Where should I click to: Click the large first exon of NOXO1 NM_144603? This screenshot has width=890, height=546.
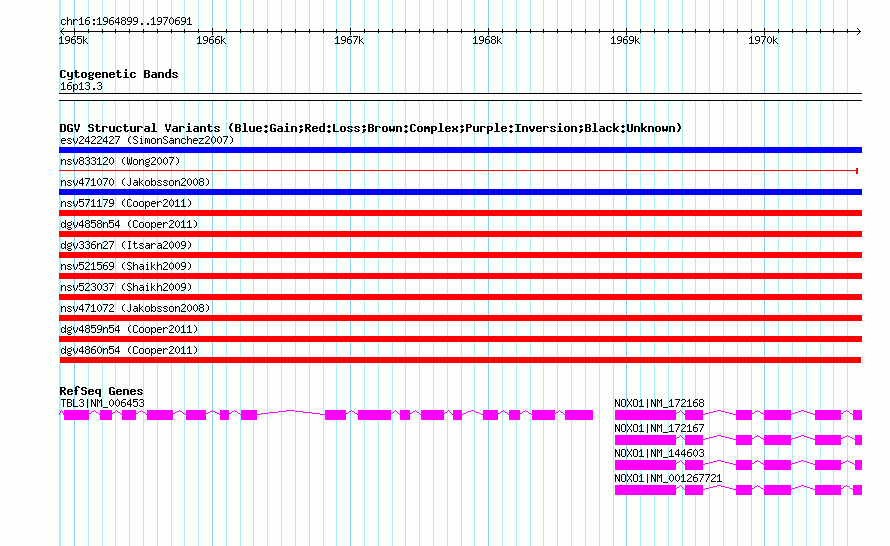pyautogui.click(x=645, y=465)
